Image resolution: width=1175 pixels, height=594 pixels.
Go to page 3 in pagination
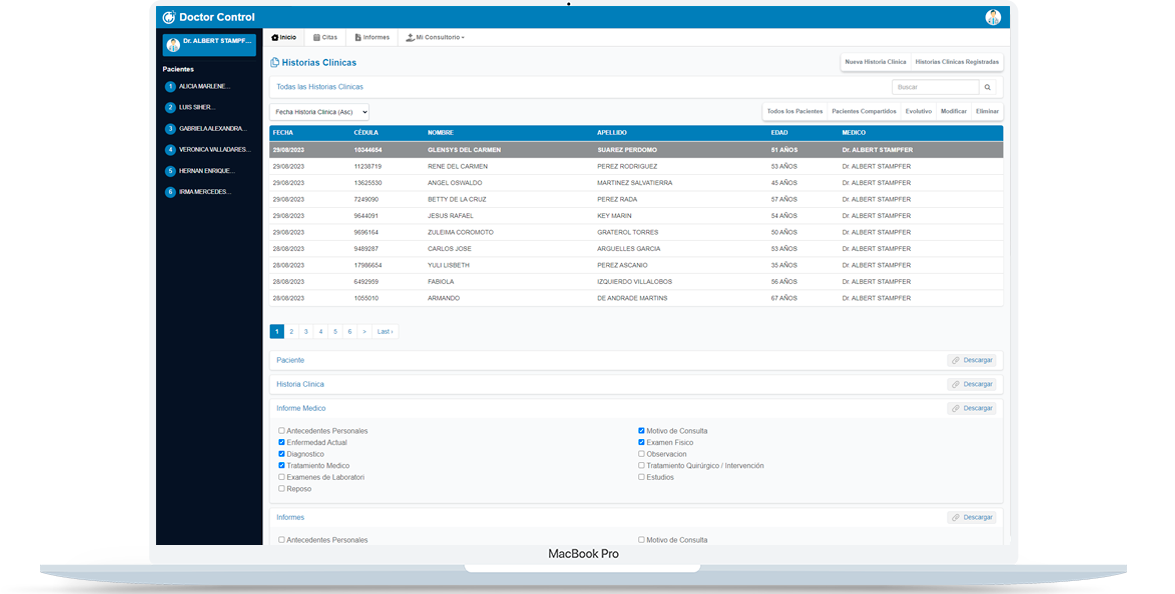(x=306, y=331)
